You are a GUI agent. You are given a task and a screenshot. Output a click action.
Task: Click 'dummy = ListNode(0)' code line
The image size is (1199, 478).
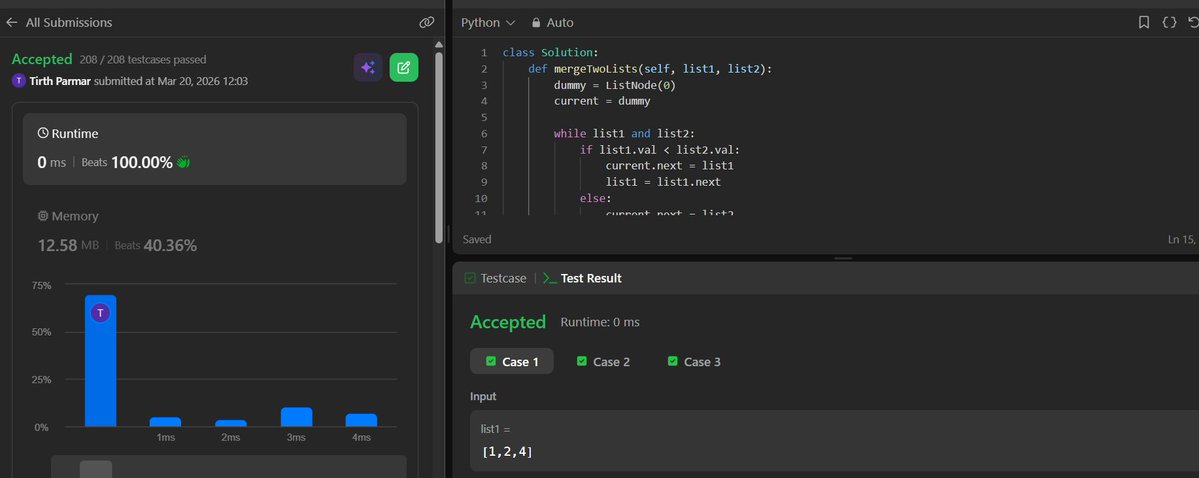(x=615, y=85)
